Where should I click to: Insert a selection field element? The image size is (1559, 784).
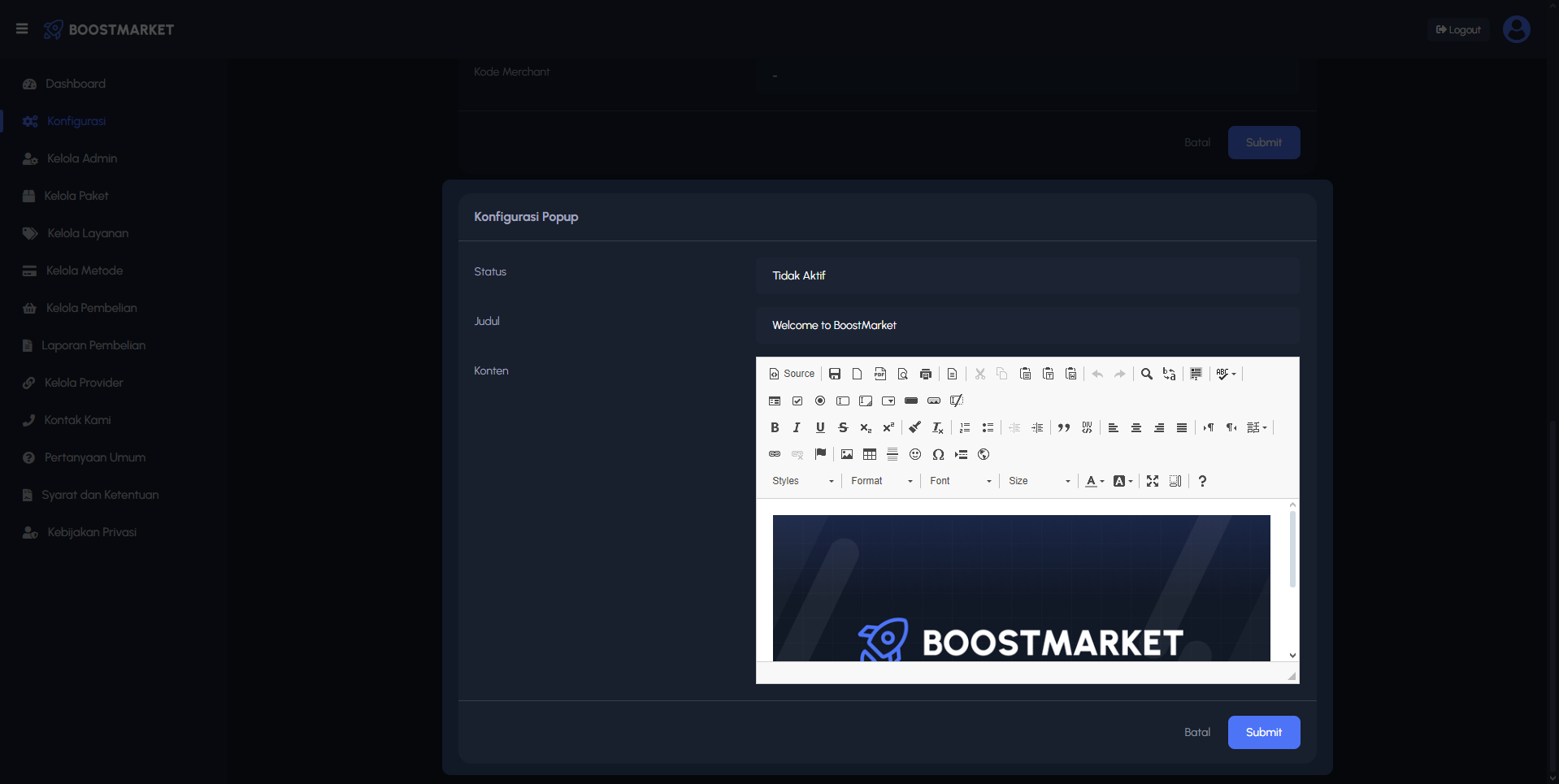[x=888, y=401]
